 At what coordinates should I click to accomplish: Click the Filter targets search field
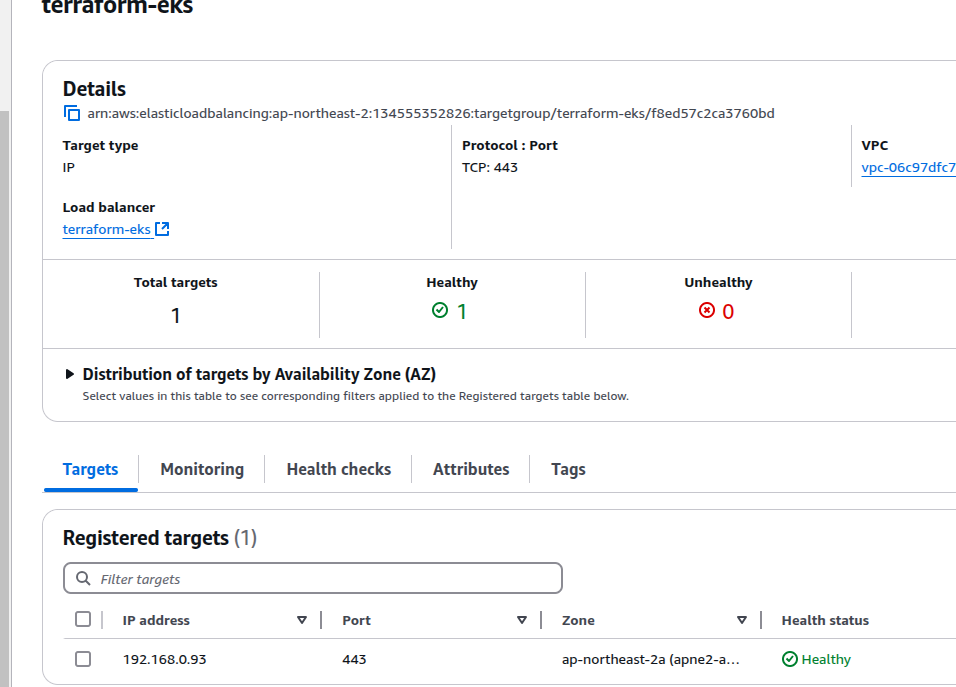320,579
